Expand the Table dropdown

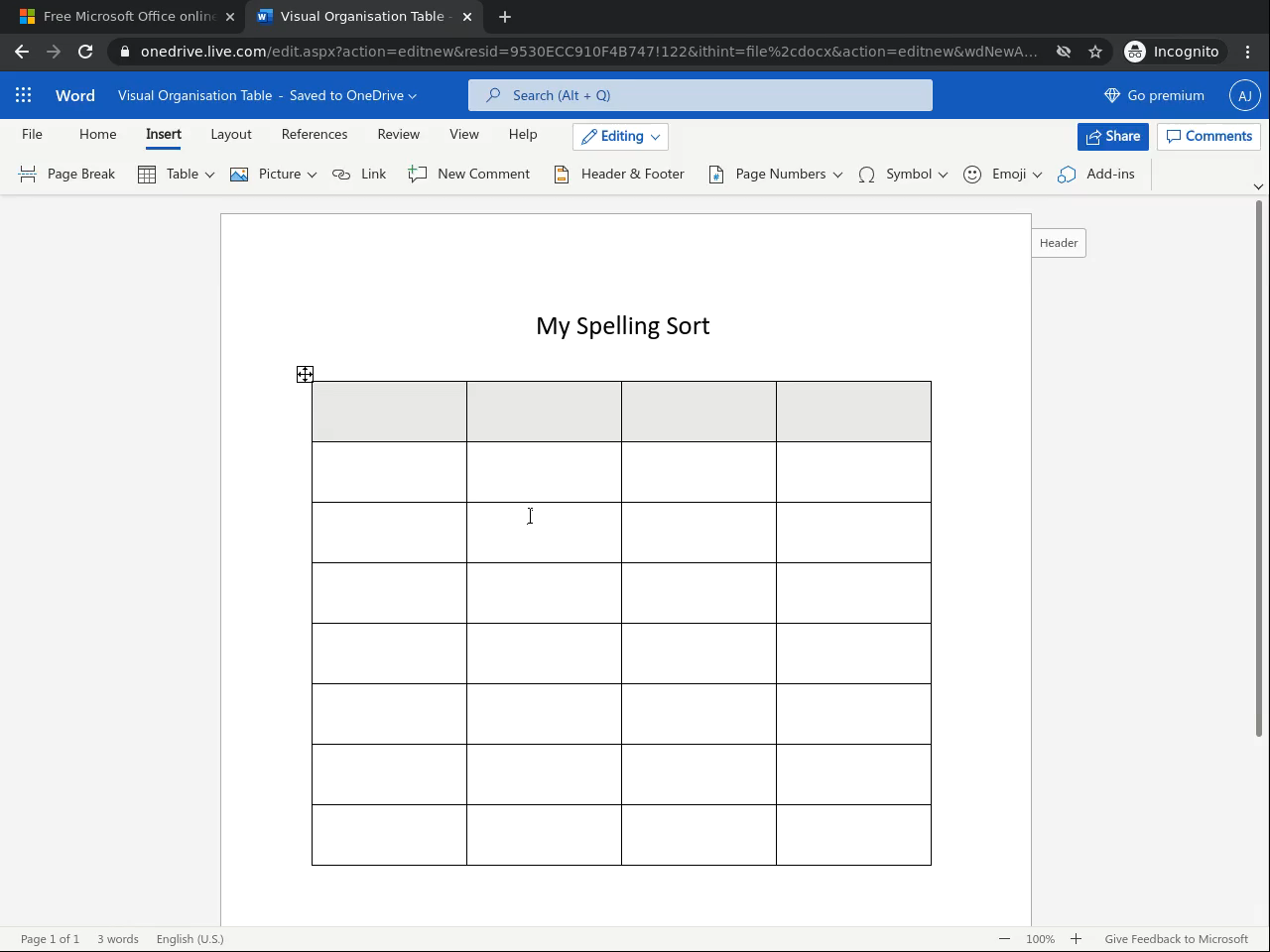tap(209, 175)
